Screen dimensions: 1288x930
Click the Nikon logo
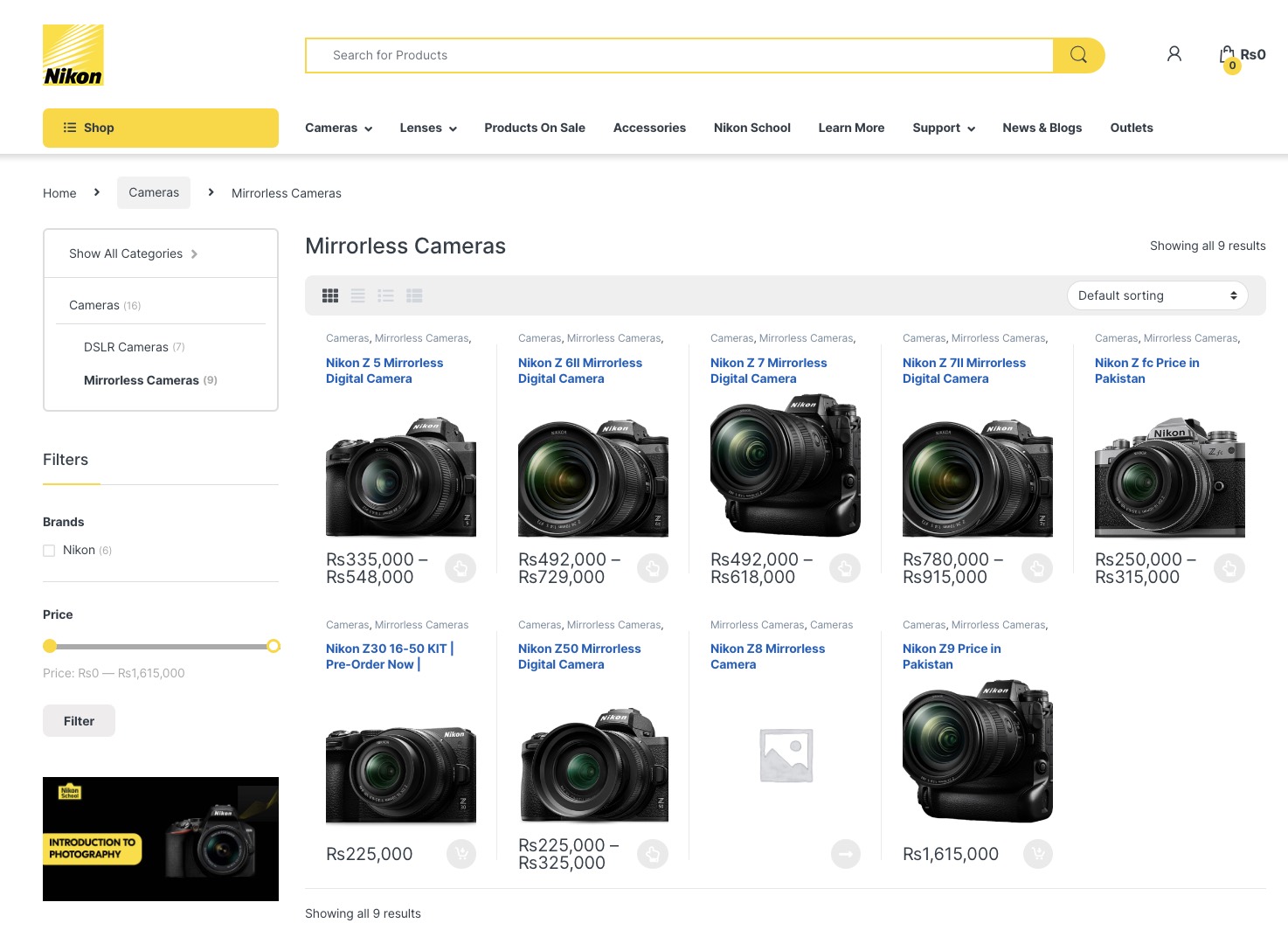73,55
